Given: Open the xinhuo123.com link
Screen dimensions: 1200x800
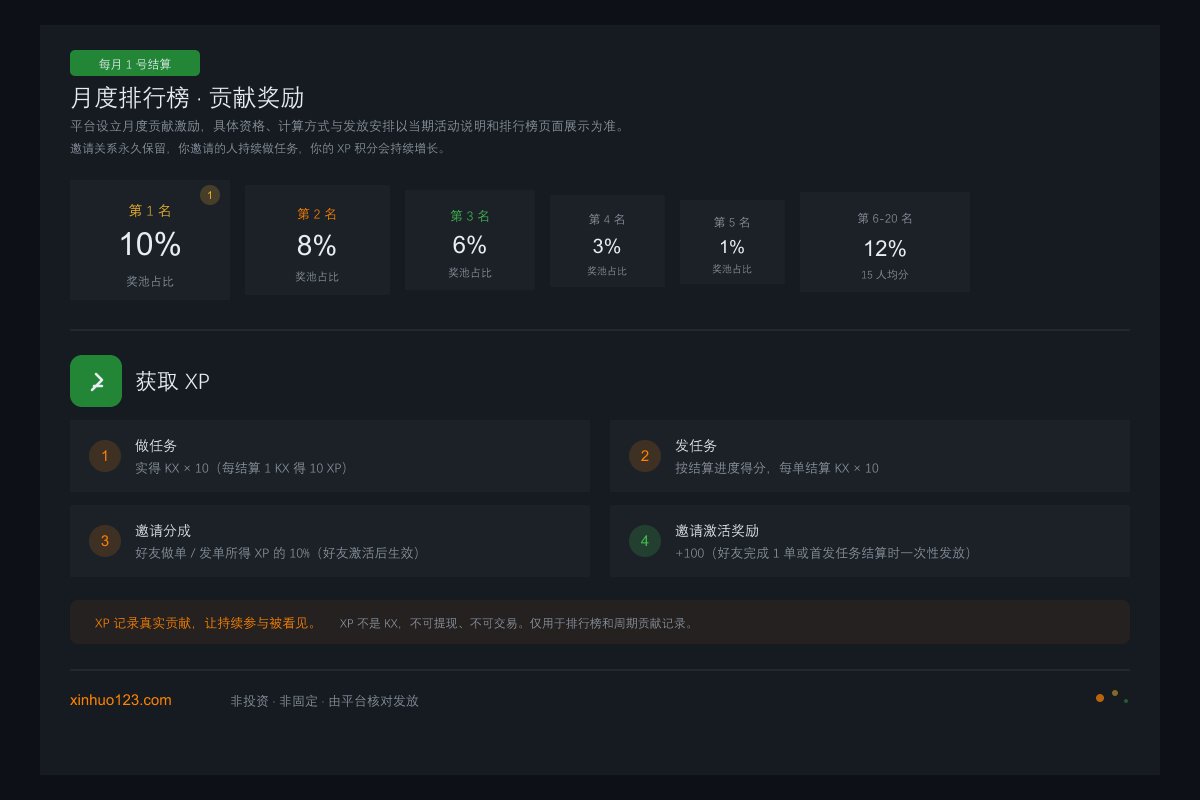Looking at the screenshot, I should 121,700.
